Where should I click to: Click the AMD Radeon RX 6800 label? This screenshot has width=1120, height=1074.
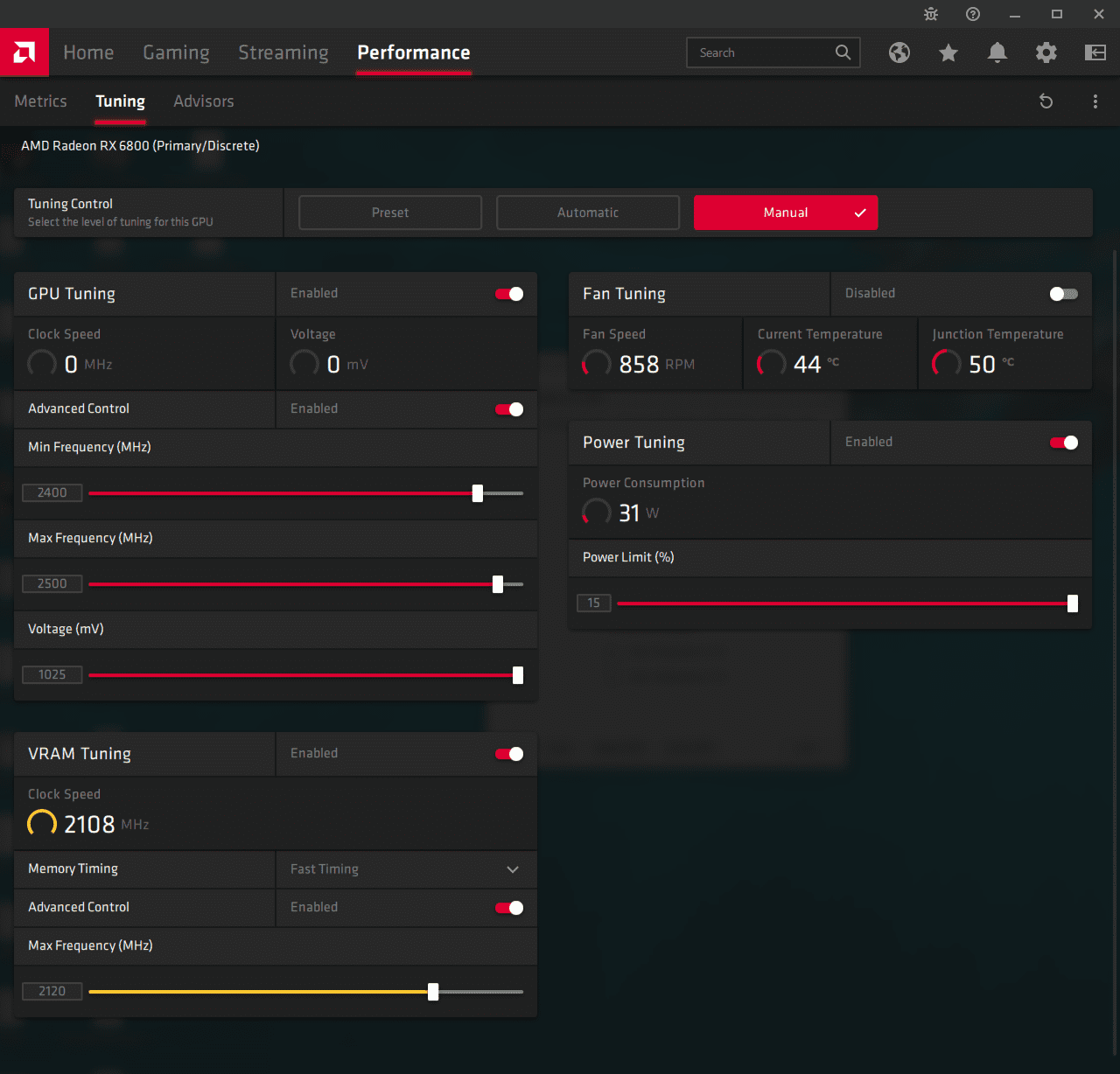tap(140, 146)
